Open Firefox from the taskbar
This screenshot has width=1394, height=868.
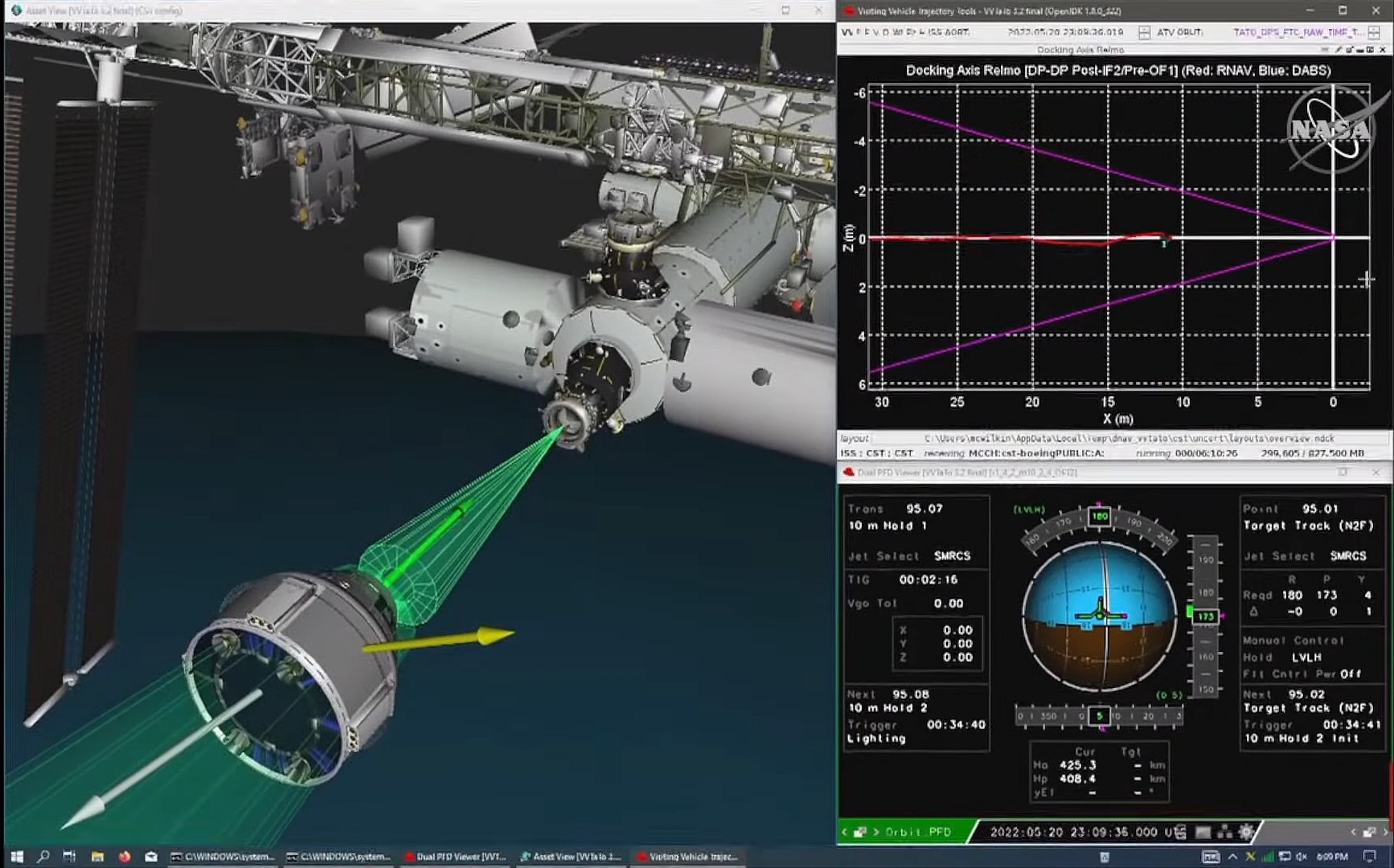tap(125, 857)
